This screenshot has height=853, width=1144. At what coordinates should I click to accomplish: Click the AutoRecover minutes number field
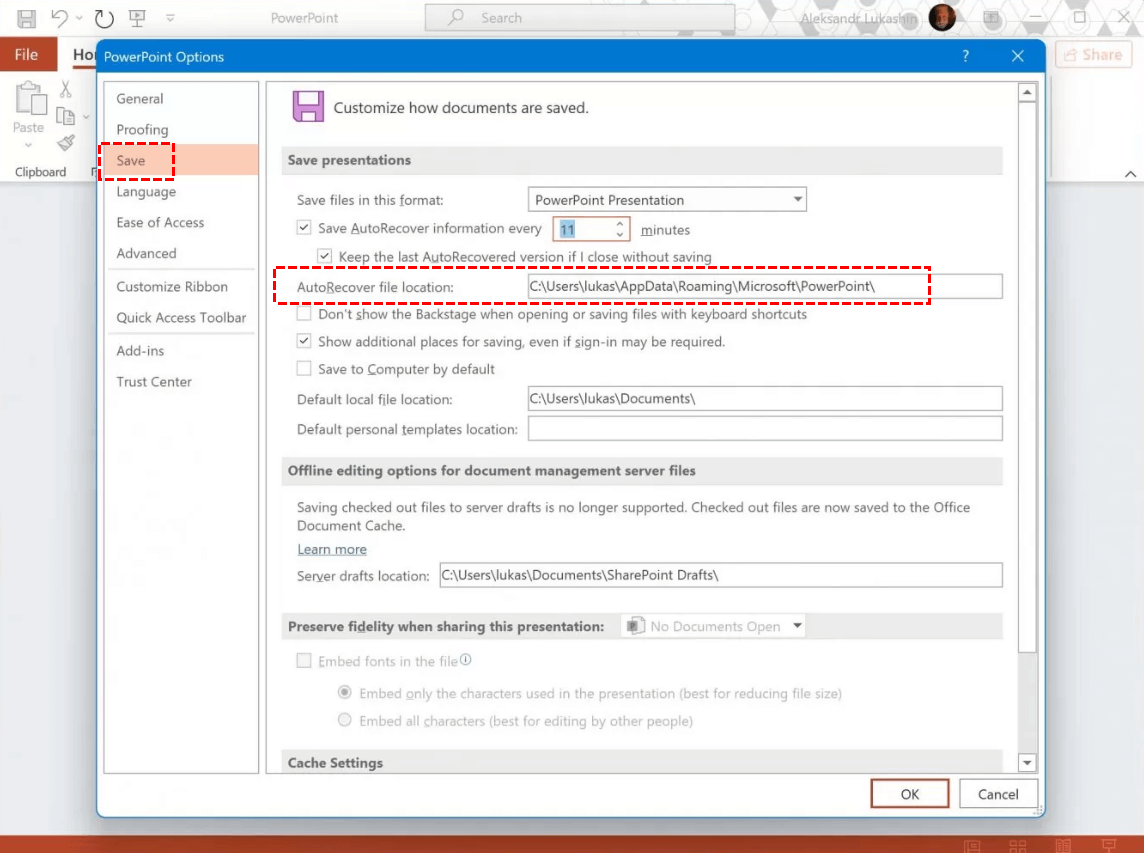[584, 229]
